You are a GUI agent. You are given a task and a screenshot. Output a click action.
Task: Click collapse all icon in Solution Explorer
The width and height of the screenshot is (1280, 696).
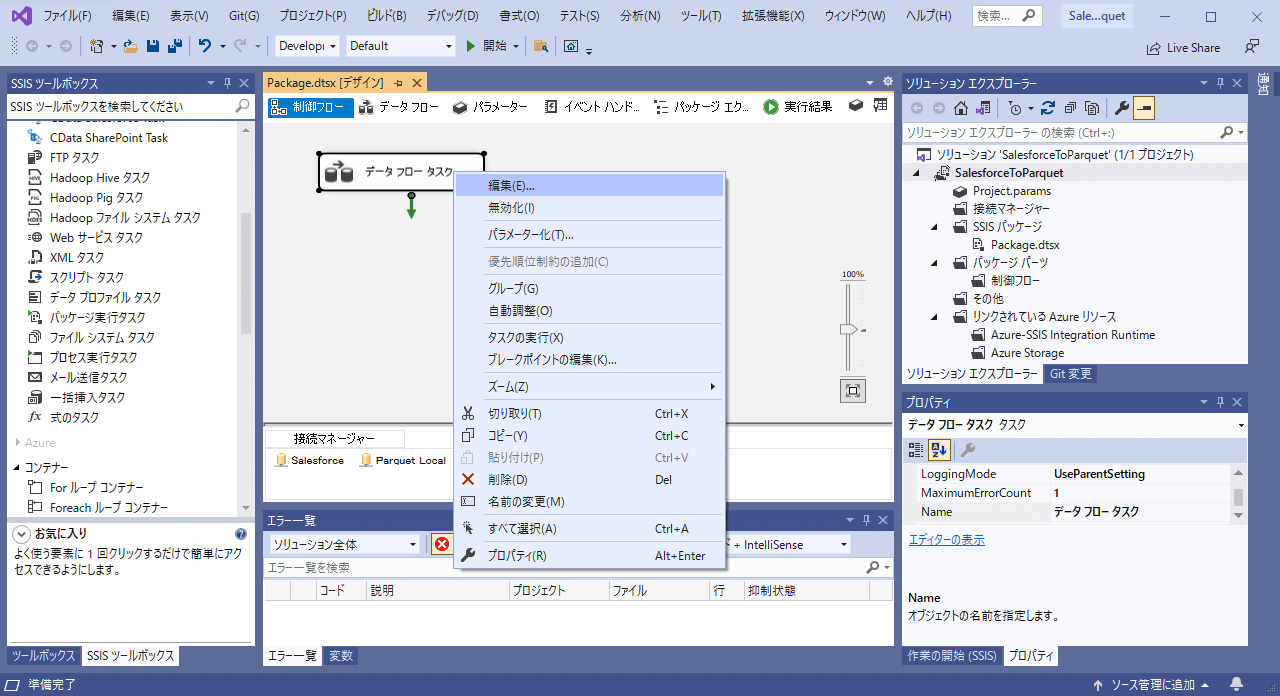1070,108
